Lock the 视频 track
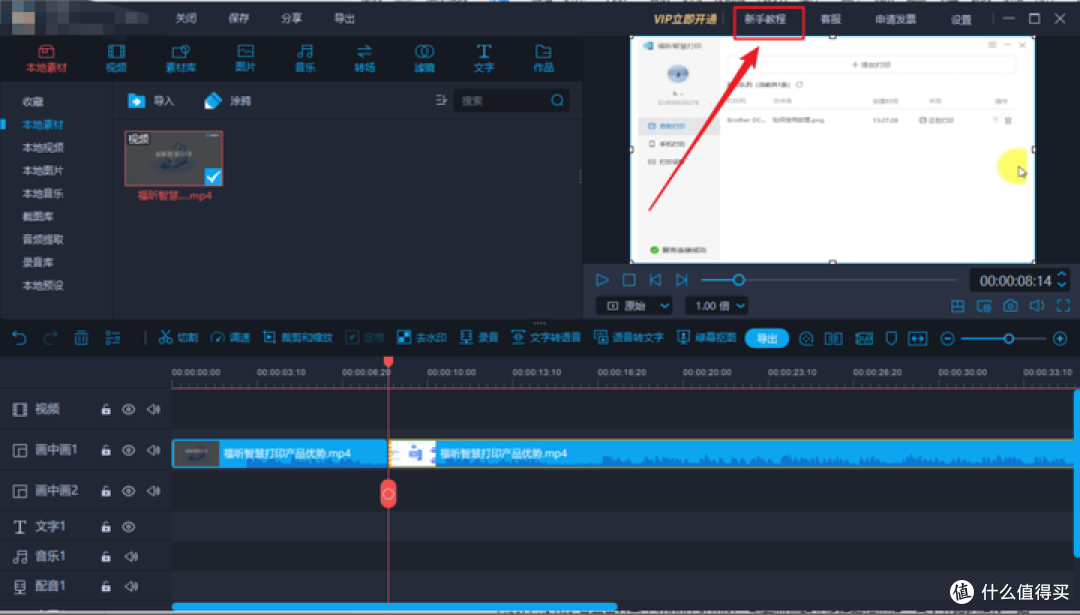Image resolution: width=1080 pixels, height=615 pixels. point(106,409)
